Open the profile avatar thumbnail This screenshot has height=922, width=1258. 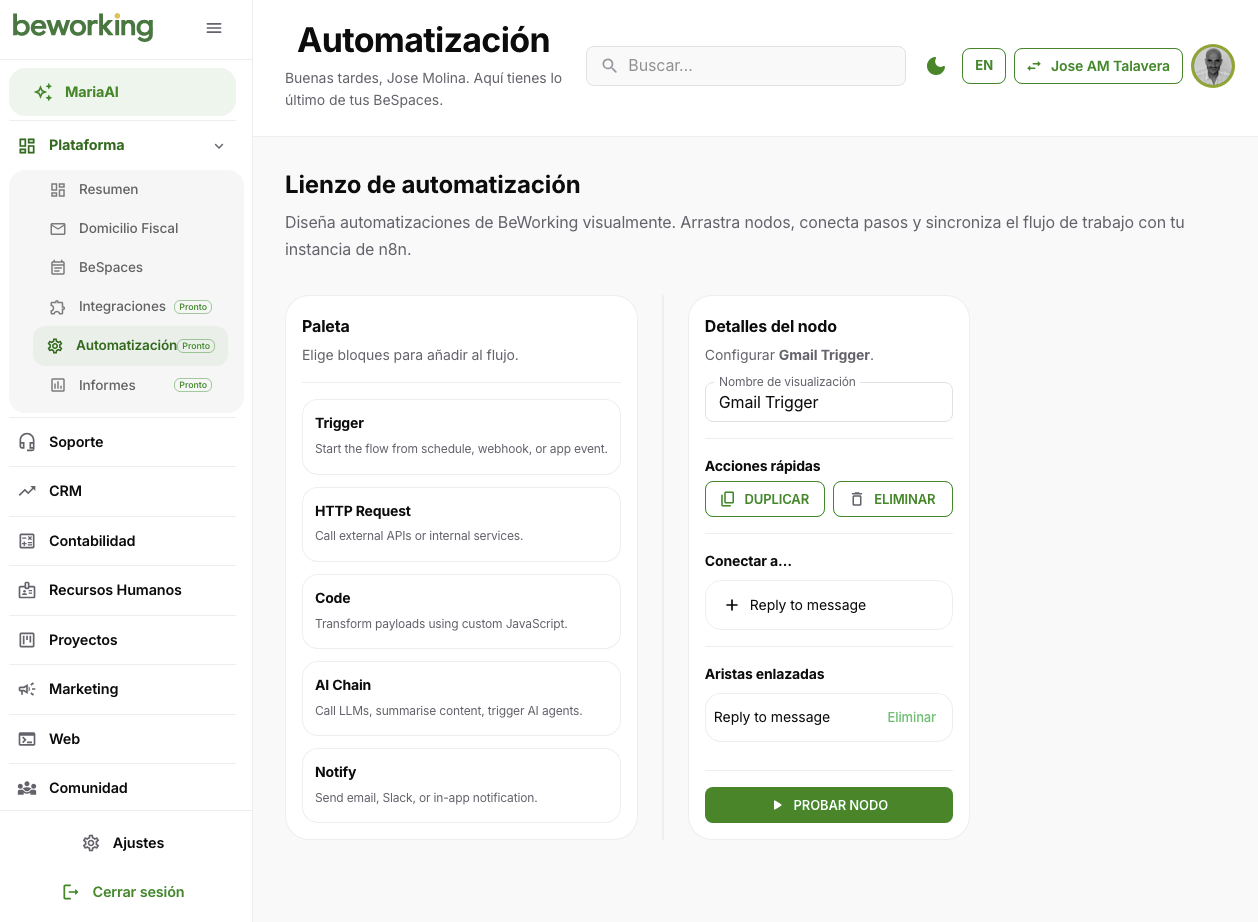(1213, 65)
